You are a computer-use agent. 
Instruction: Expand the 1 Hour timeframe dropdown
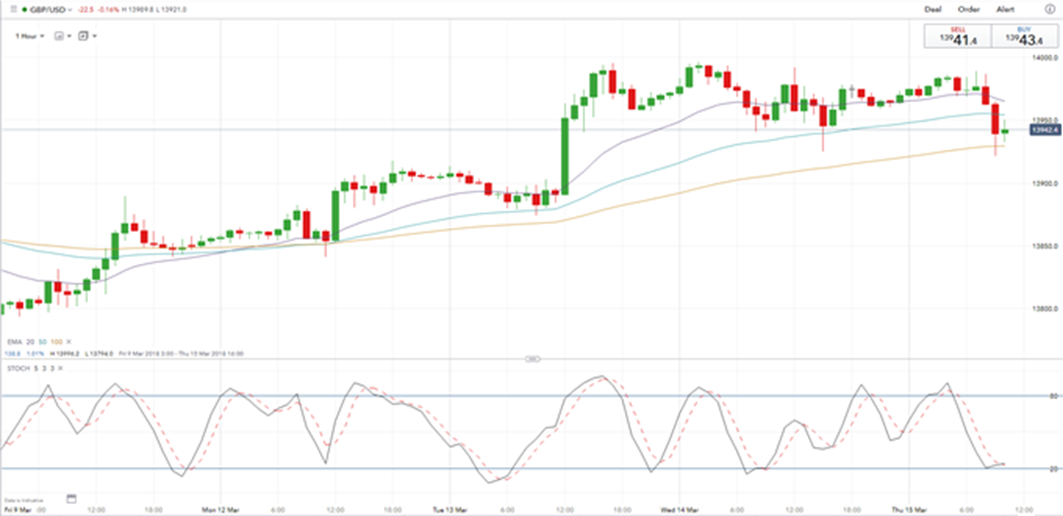click(30, 36)
